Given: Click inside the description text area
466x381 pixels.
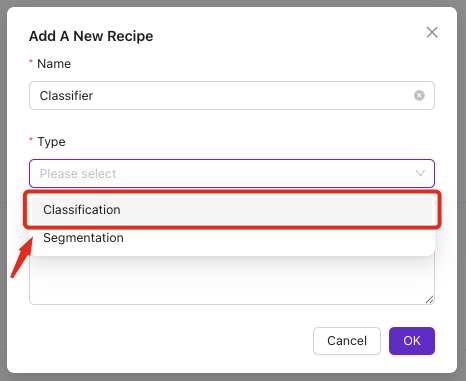Looking at the screenshot, I should 232,280.
